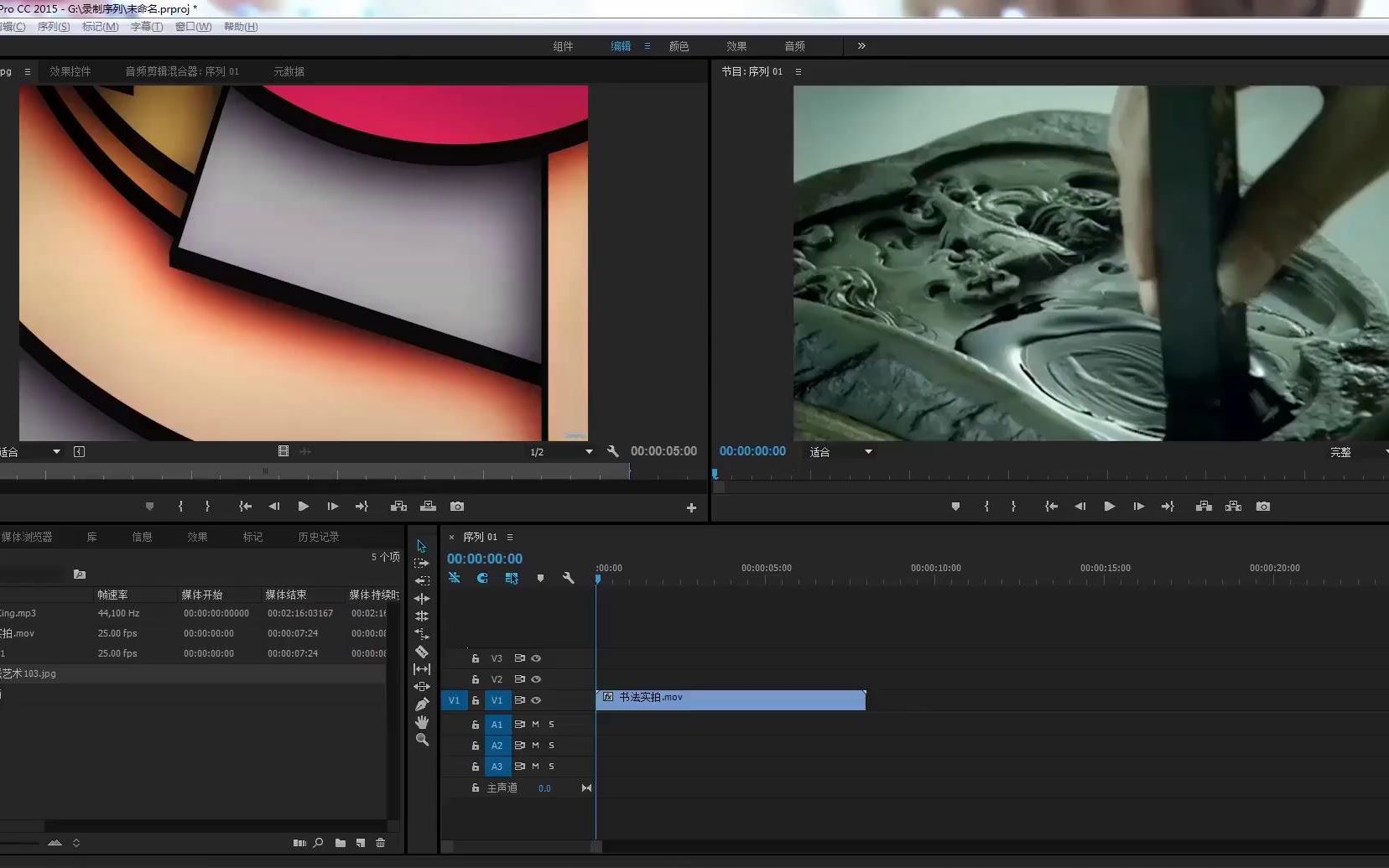Select the Zoom tool at bottom of tools panel
This screenshot has height=868, width=1389.
[x=422, y=736]
